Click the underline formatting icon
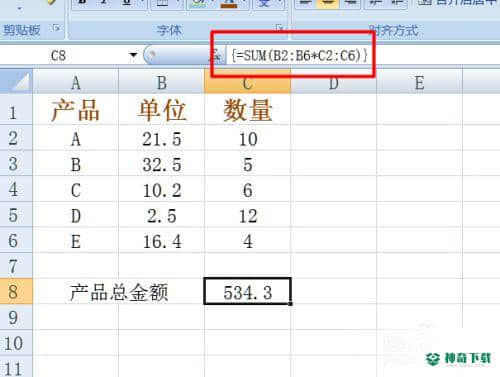This screenshot has width=500, height=377. coord(127,2)
